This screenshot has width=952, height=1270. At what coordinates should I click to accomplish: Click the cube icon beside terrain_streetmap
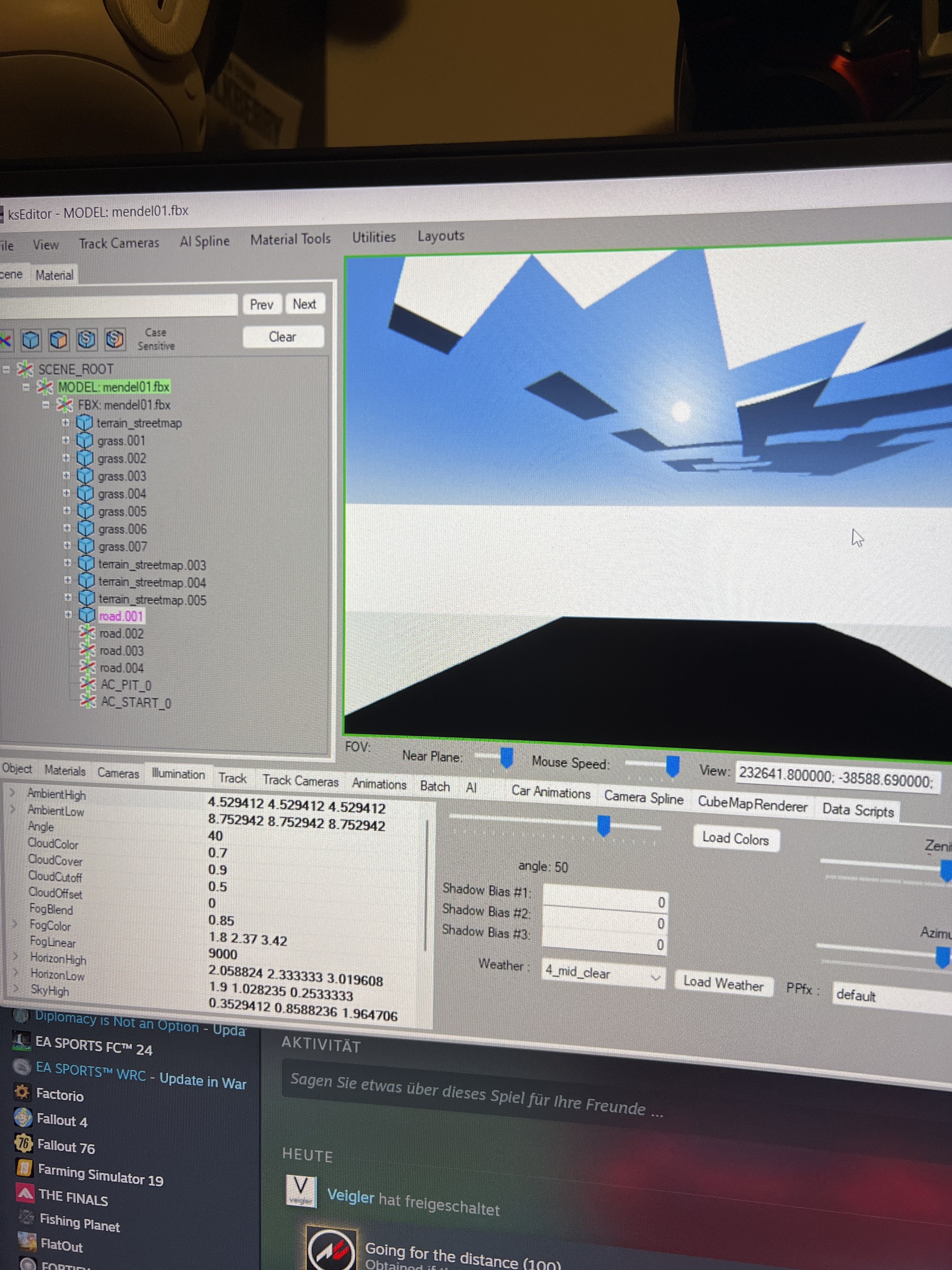pyautogui.click(x=85, y=423)
